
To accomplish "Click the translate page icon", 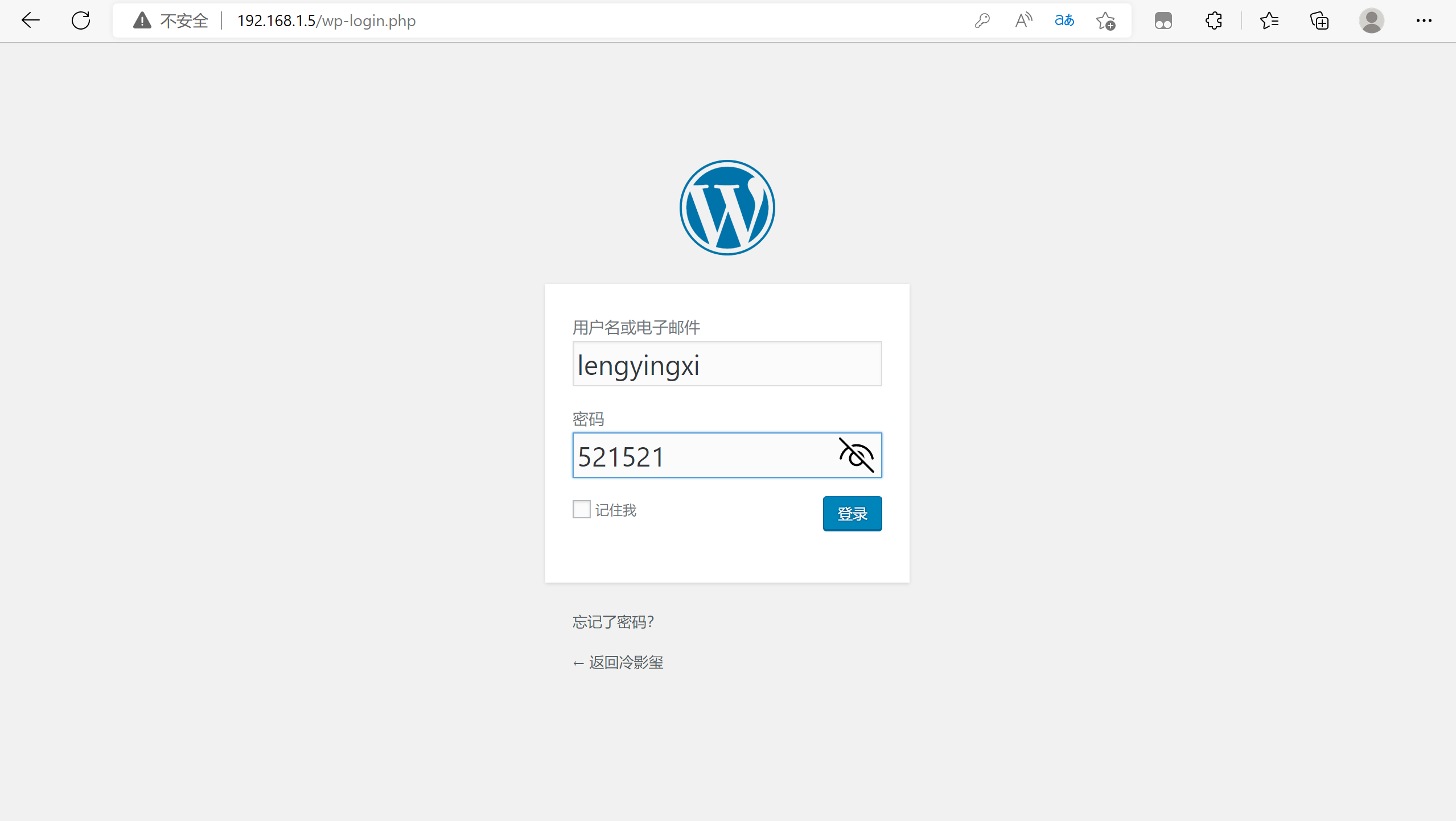I will point(1063,20).
